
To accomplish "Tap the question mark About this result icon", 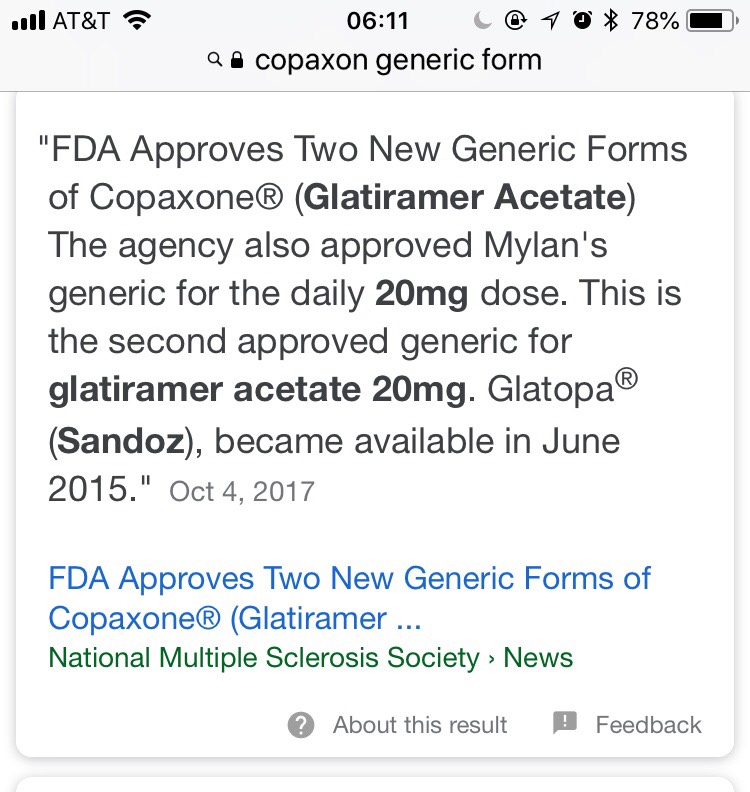I will [x=301, y=725].
